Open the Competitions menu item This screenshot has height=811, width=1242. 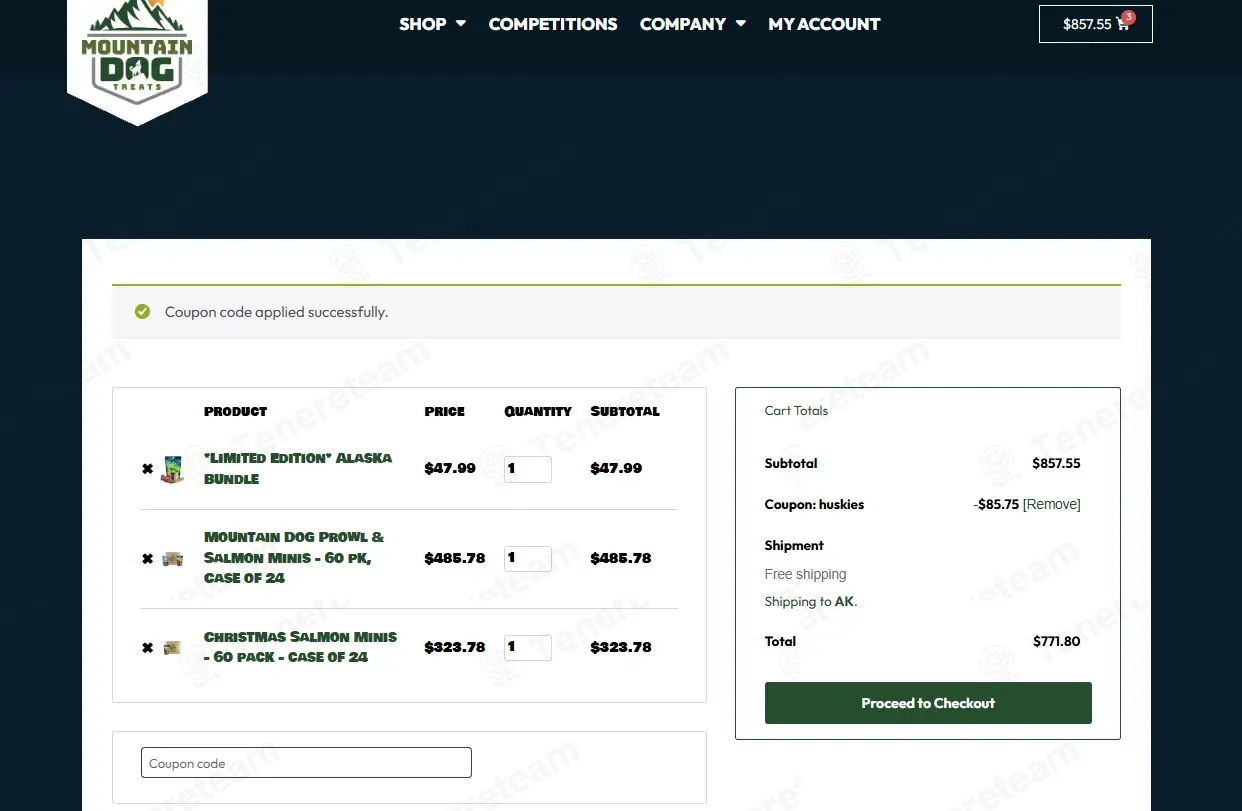tap(553, 24)
